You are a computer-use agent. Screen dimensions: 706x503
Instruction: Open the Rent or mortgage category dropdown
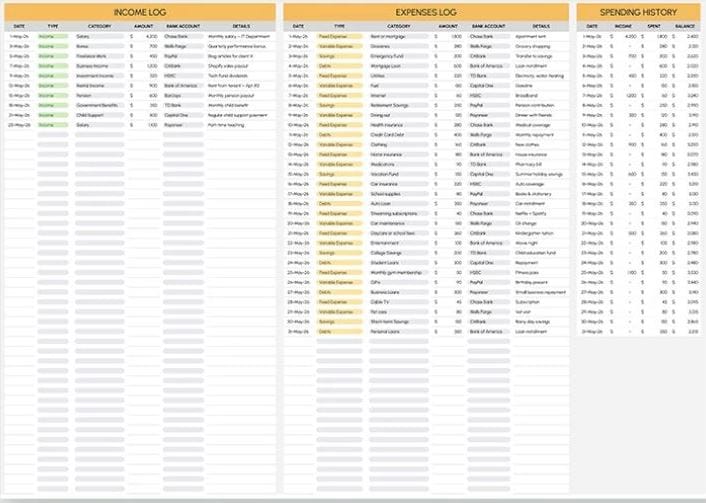tap(399, 36)
